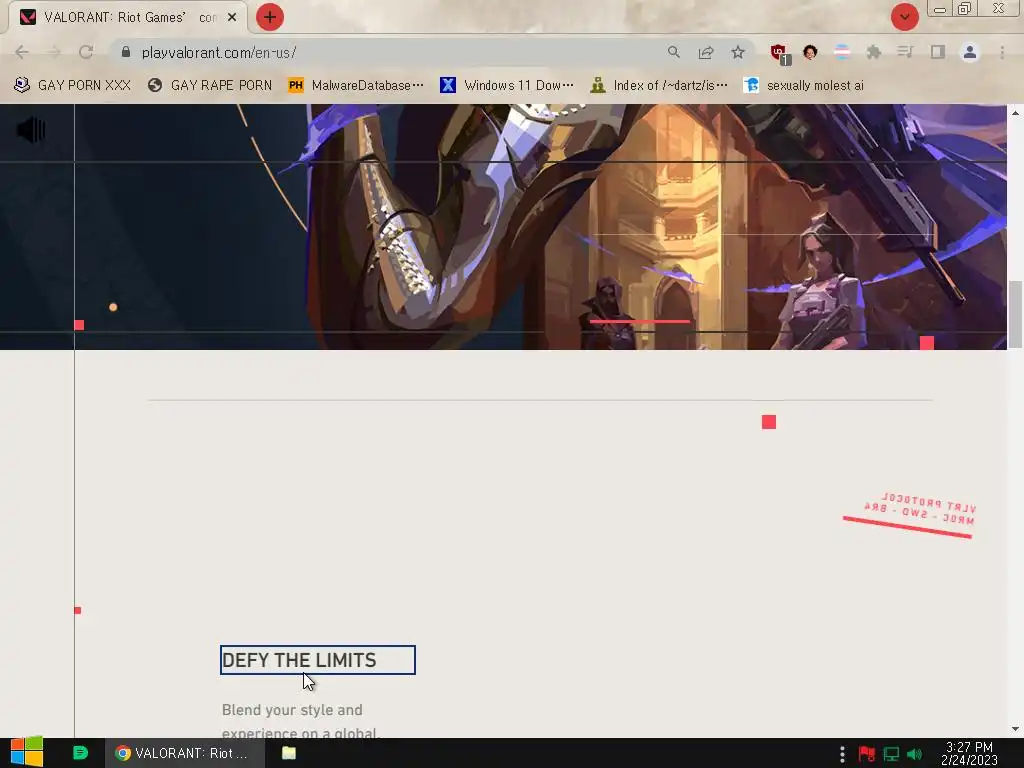Screen dimensions: 1024x768
Task: Click the scrollbar up arrow
Action: [1015, 113]
